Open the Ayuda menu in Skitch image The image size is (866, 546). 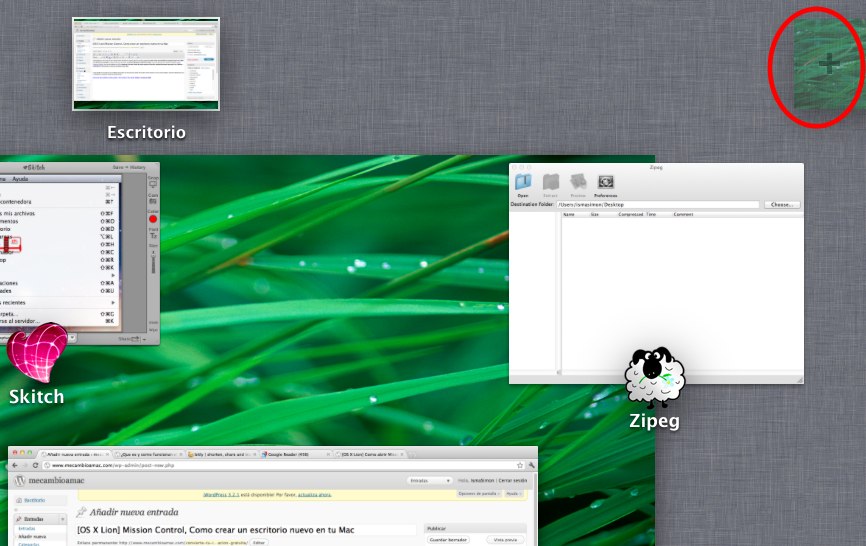click(x=20, y=179)
